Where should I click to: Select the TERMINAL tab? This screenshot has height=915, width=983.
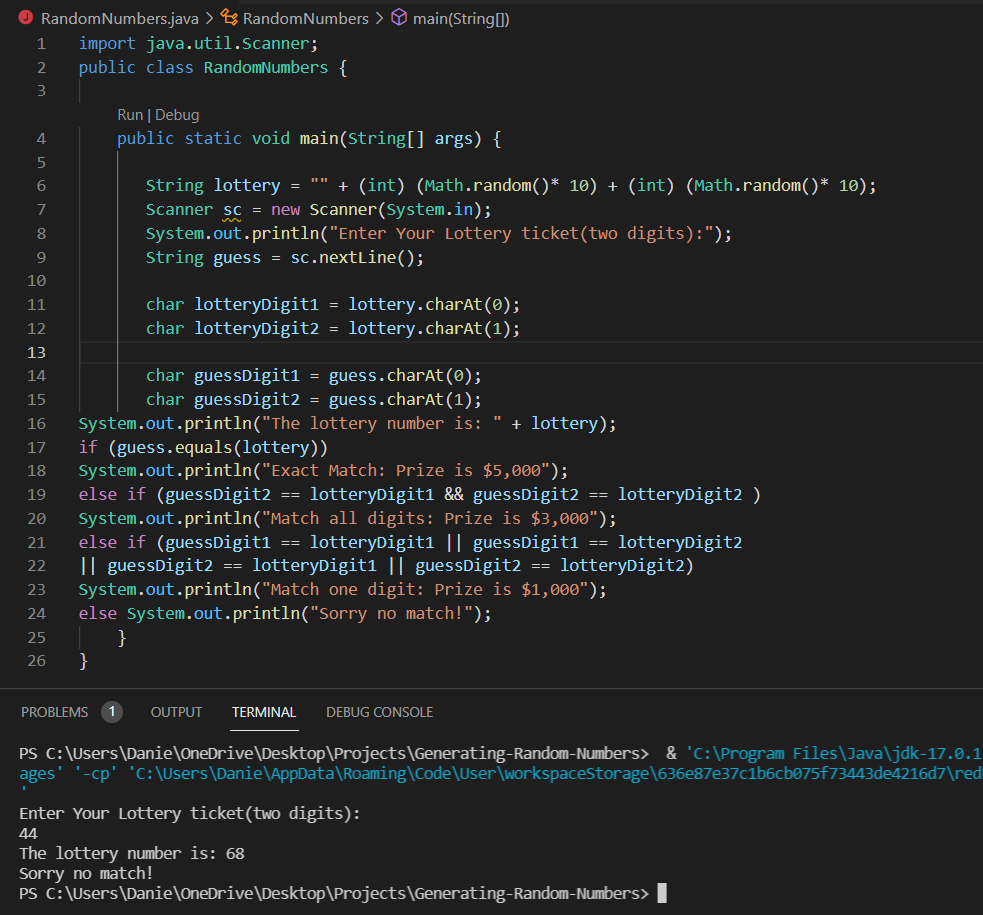[x=263, y=712]
